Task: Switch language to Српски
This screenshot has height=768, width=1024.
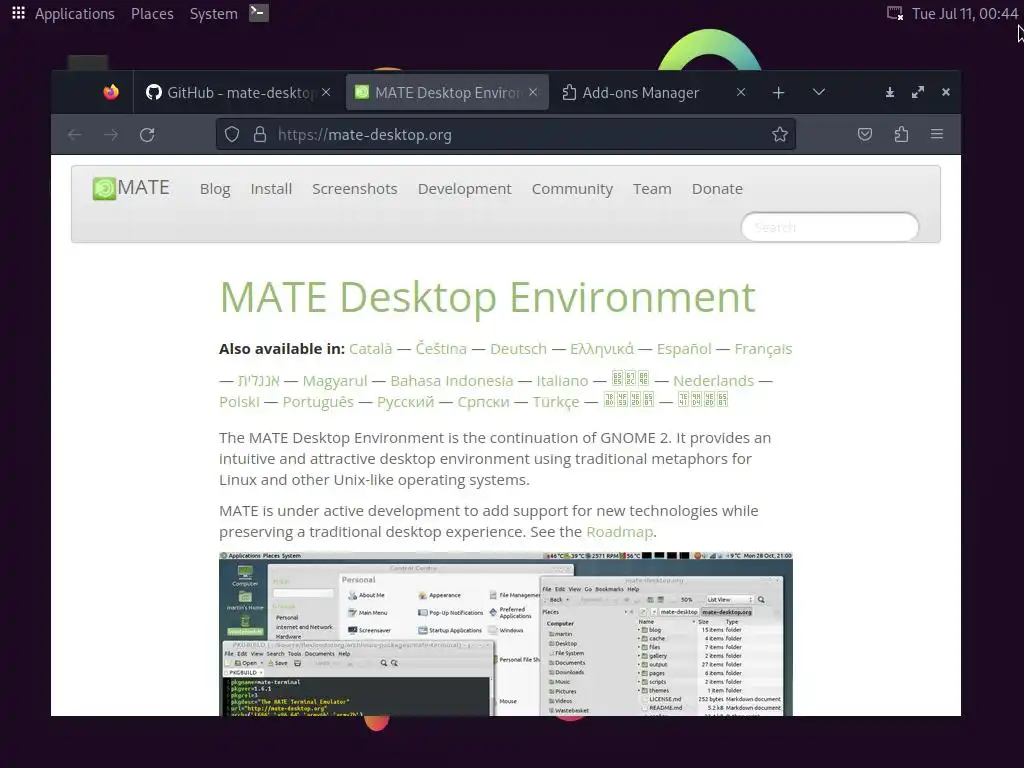Action: tap(483, 402)
